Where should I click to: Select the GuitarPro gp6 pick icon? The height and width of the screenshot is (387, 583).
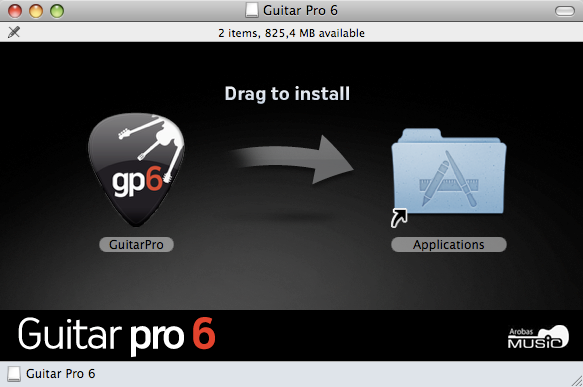[136, 170]
